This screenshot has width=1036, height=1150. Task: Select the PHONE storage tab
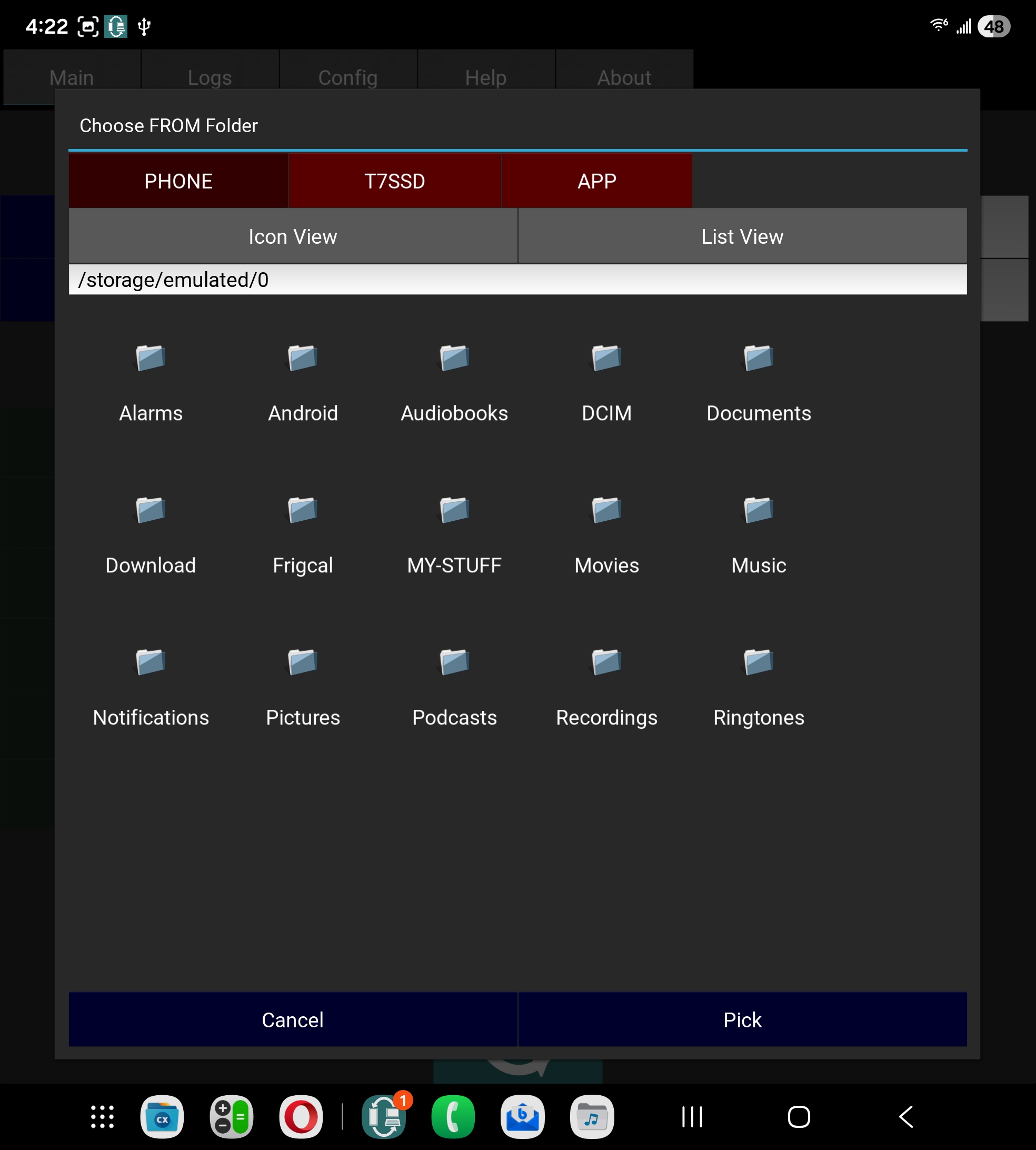tap(178, 181)
